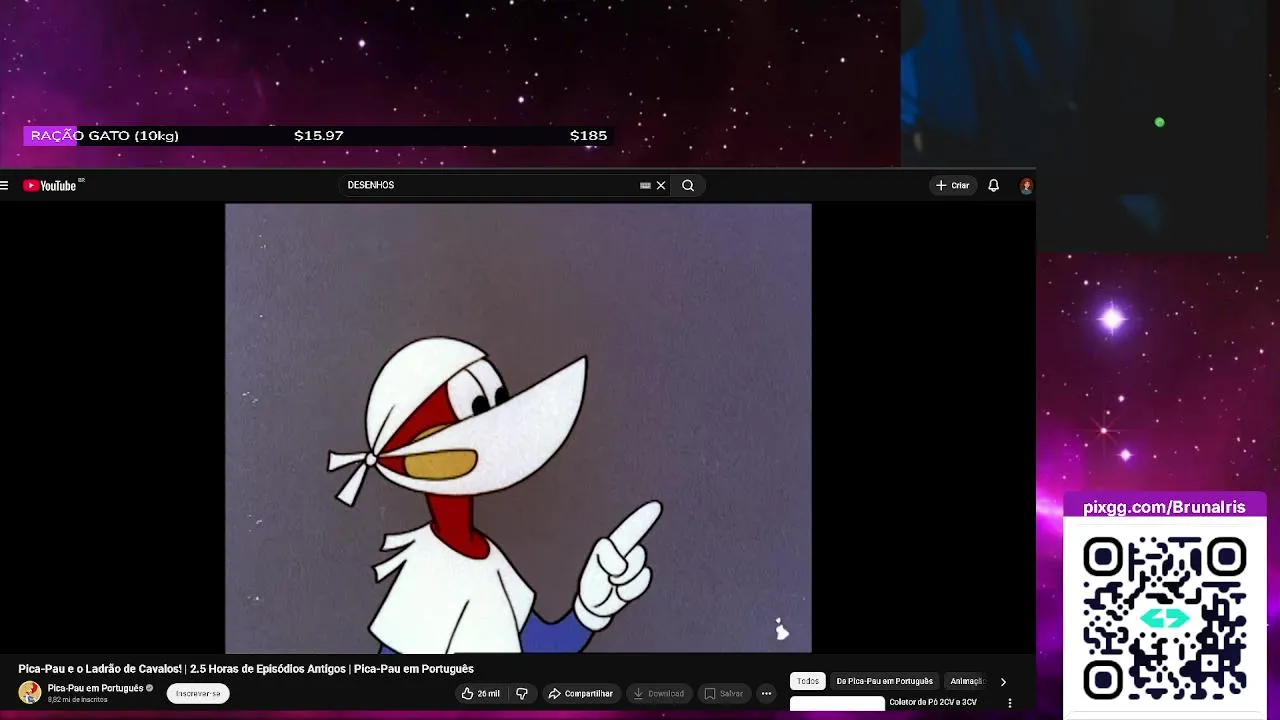
Task: Open the Pica-Pau em Português channel name
Action: coord(95,688)
